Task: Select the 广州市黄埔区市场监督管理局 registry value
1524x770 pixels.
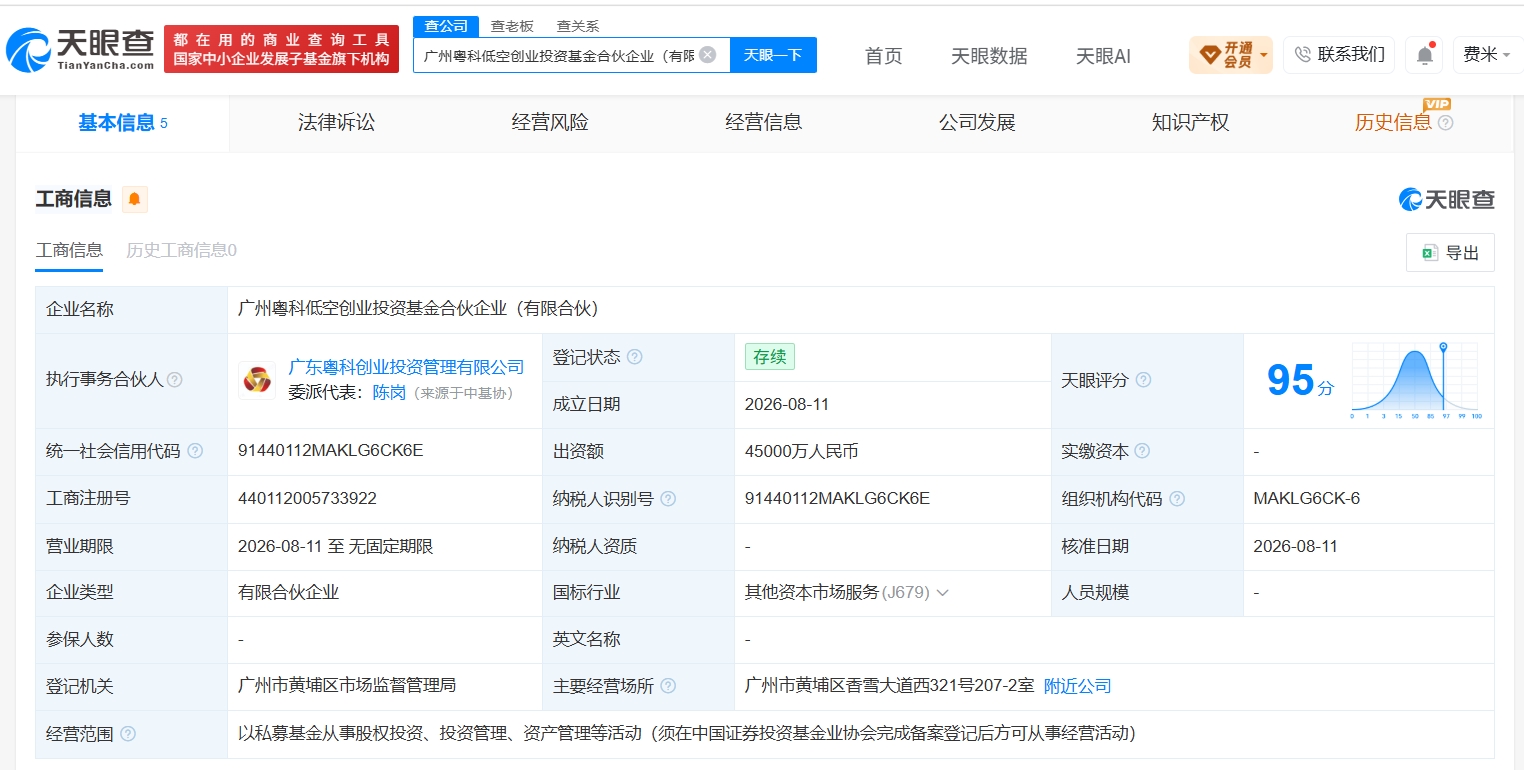Action: [347, 686]
